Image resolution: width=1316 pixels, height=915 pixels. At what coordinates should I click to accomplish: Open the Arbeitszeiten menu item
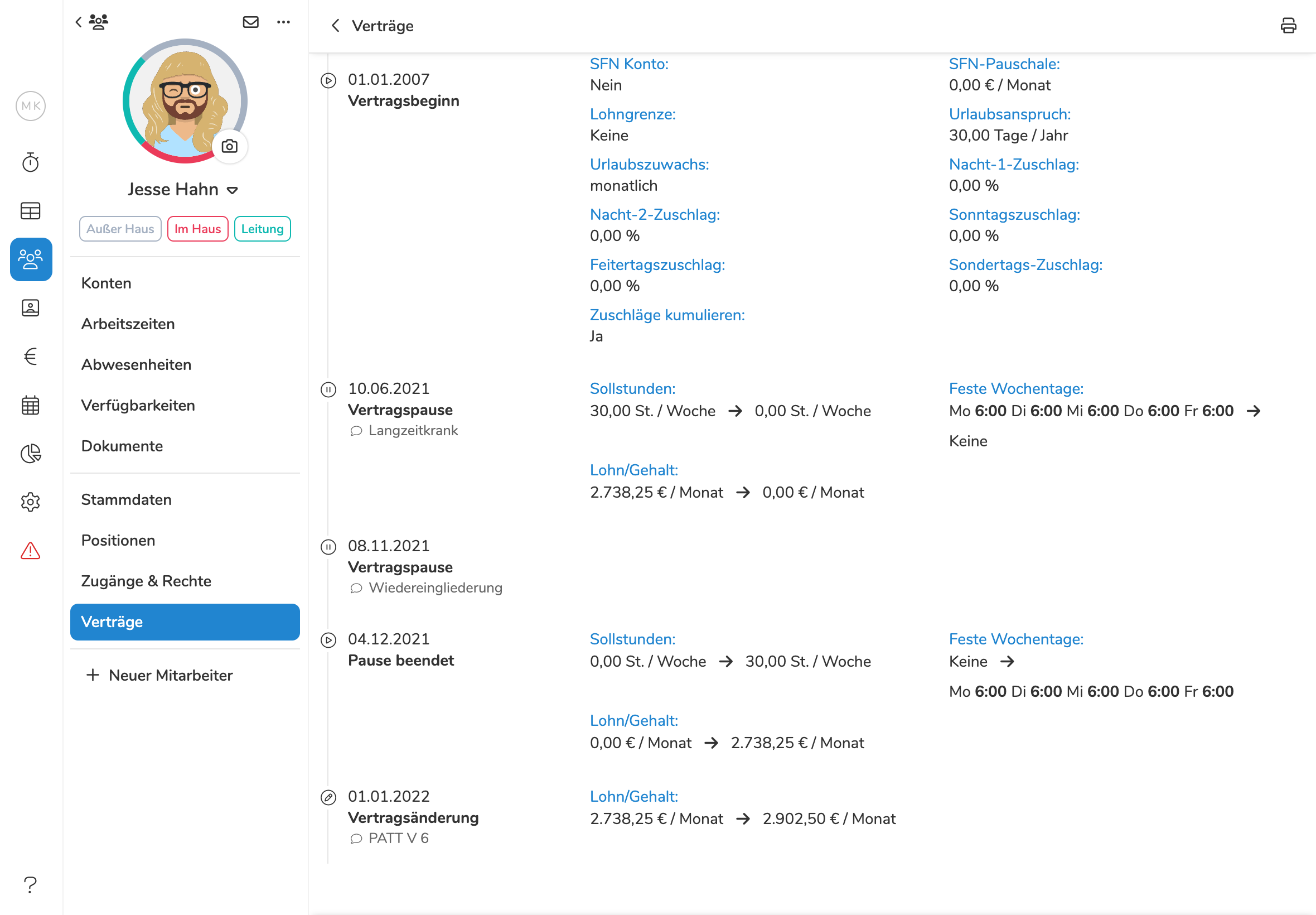pos(128,324)
